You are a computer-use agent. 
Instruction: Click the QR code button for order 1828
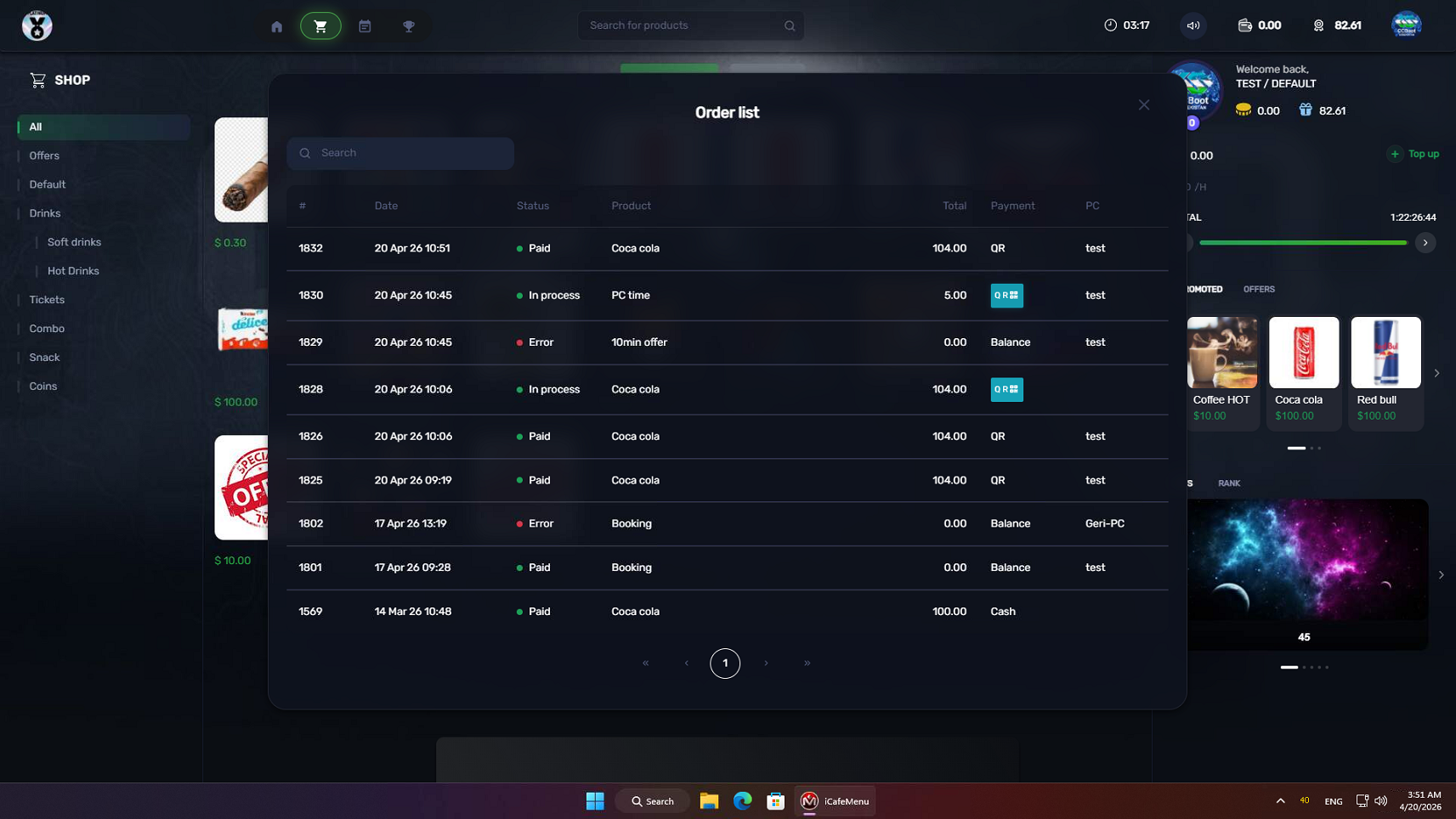click(x=1006, y=390)
